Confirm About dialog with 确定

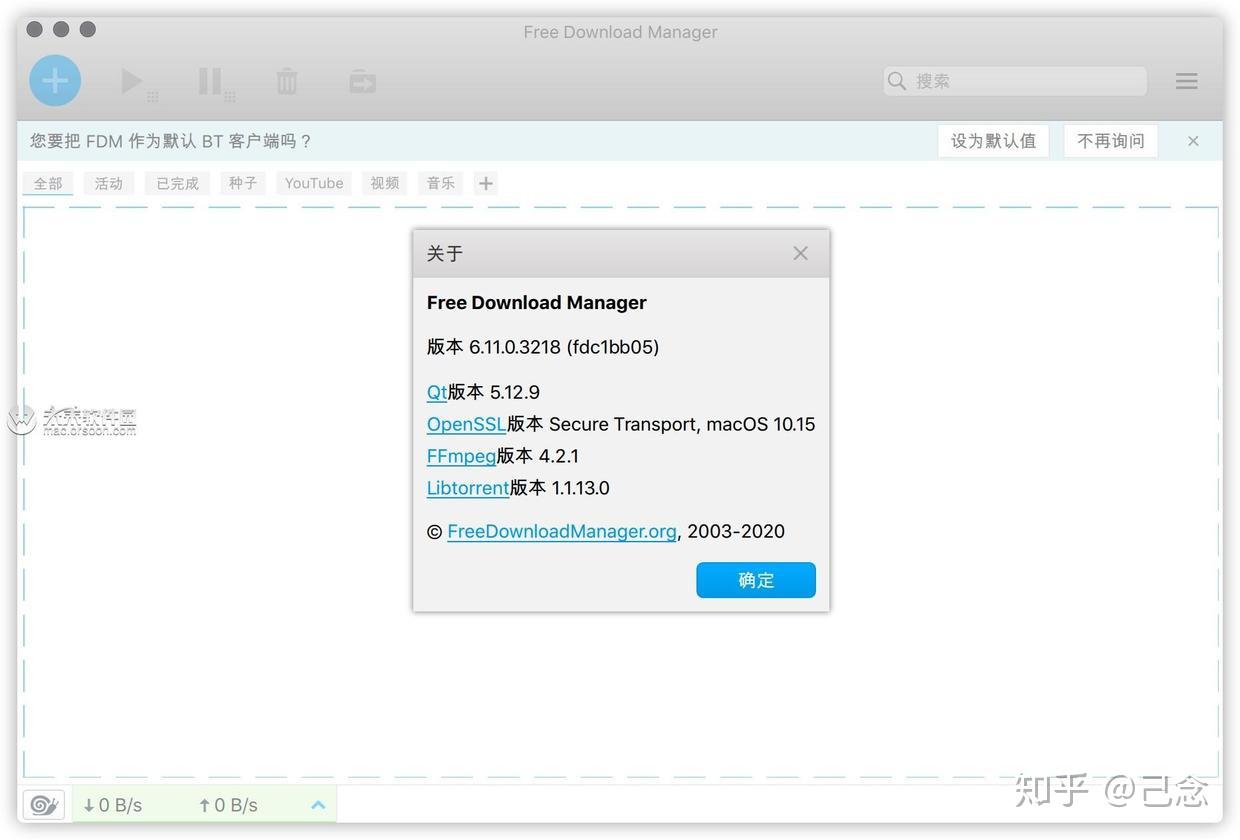[x=755, y=580]
